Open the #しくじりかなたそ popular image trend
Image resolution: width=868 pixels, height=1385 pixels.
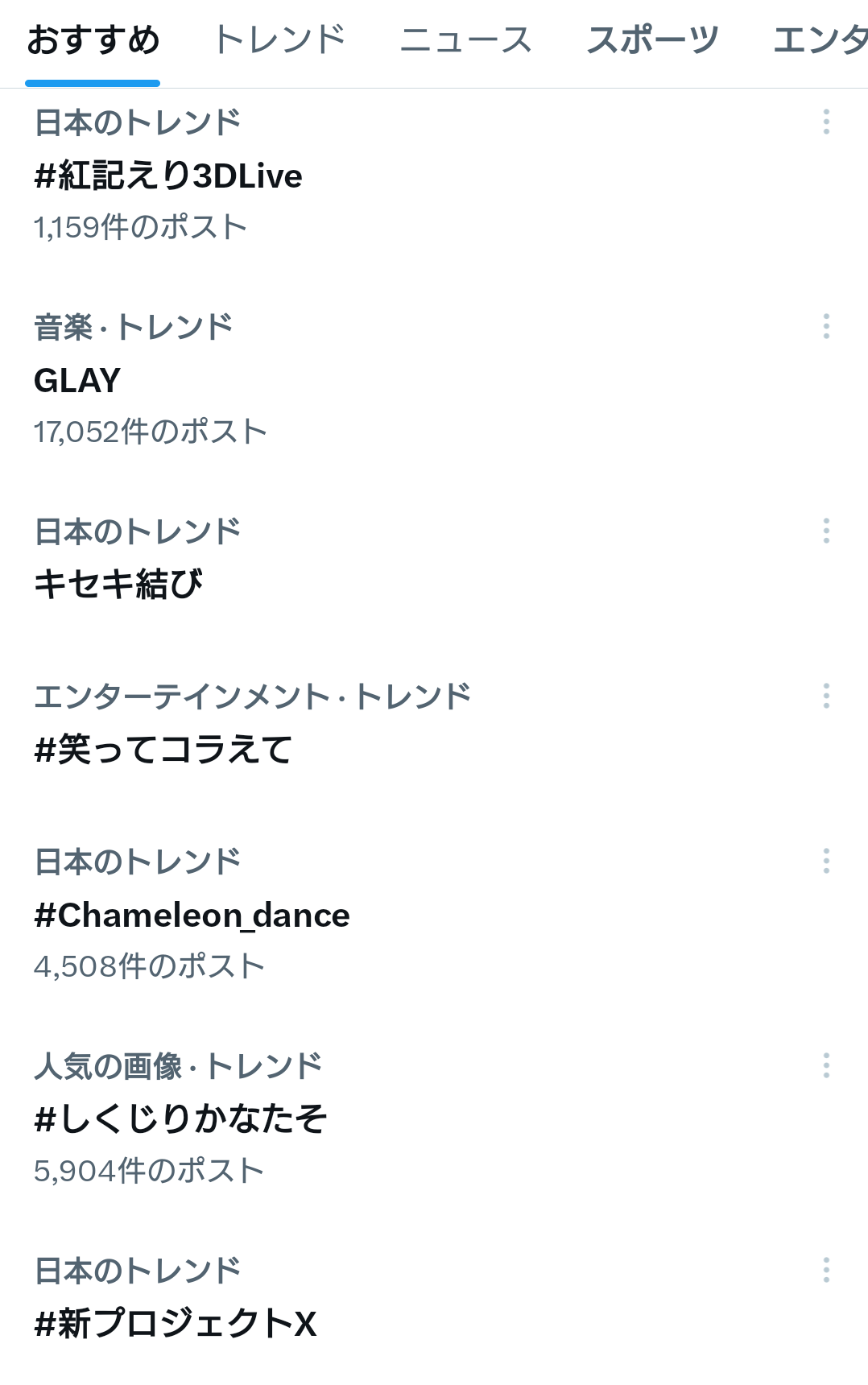[180, 1119]
